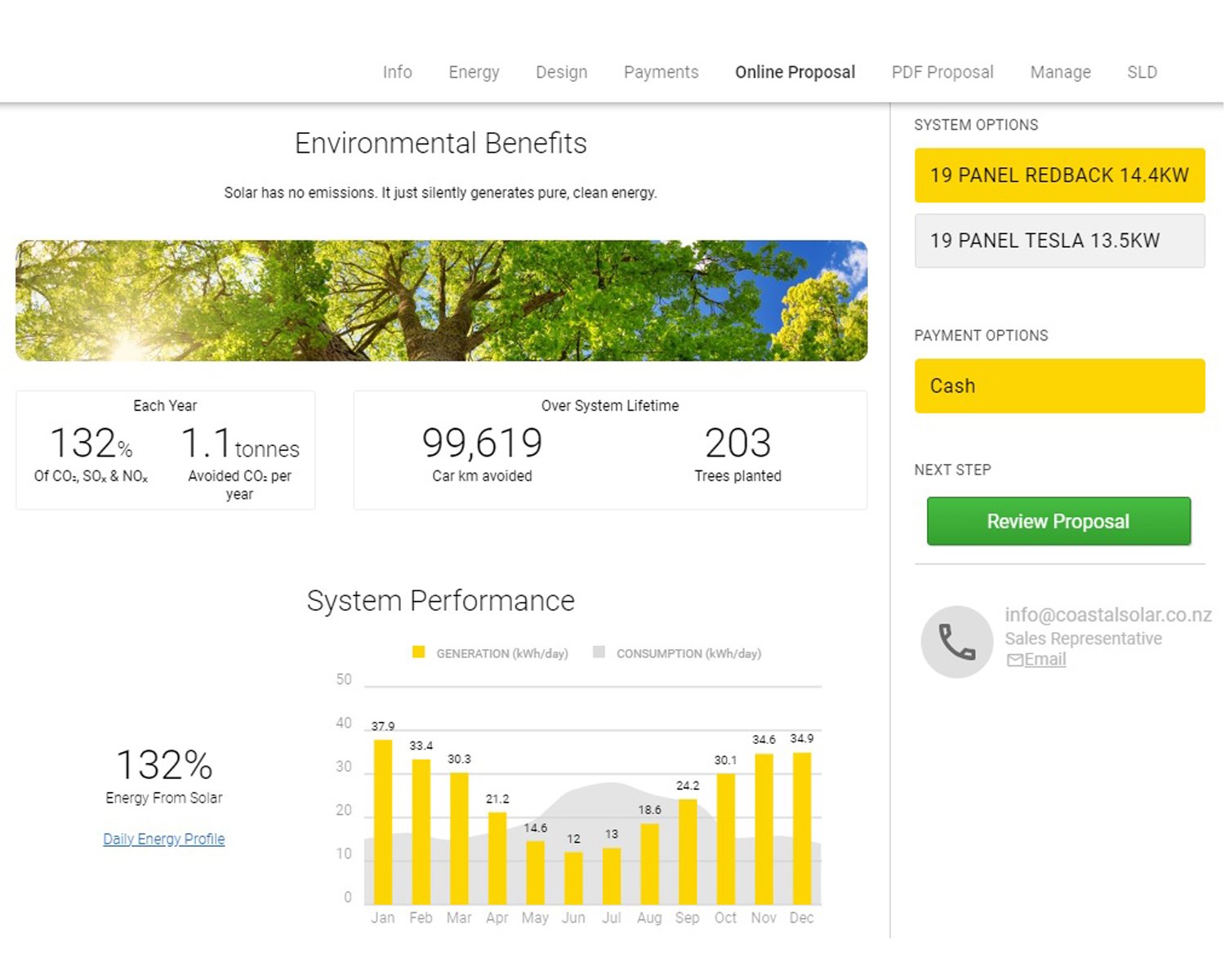Click the Email link for sales representative
This screenshot has width=1225, height=980.
(x=1045, y=660)
